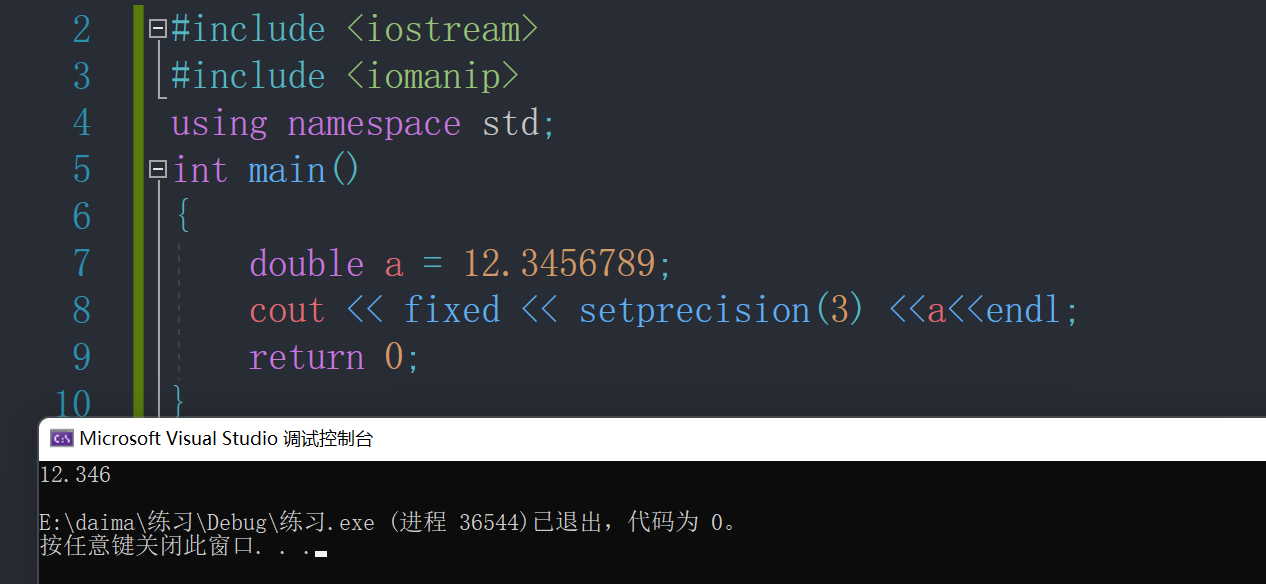
Task: Click line number 8 in the editor
Action: [81, 309]
